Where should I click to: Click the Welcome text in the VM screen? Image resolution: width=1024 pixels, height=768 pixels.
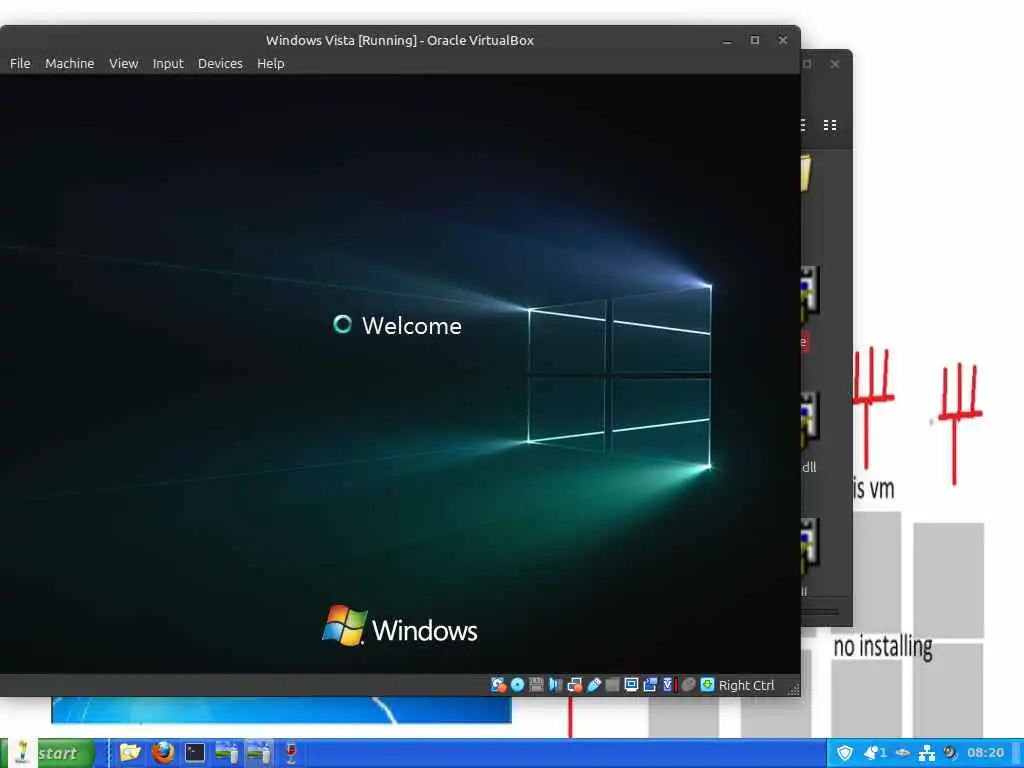click(x=412, y=325)
